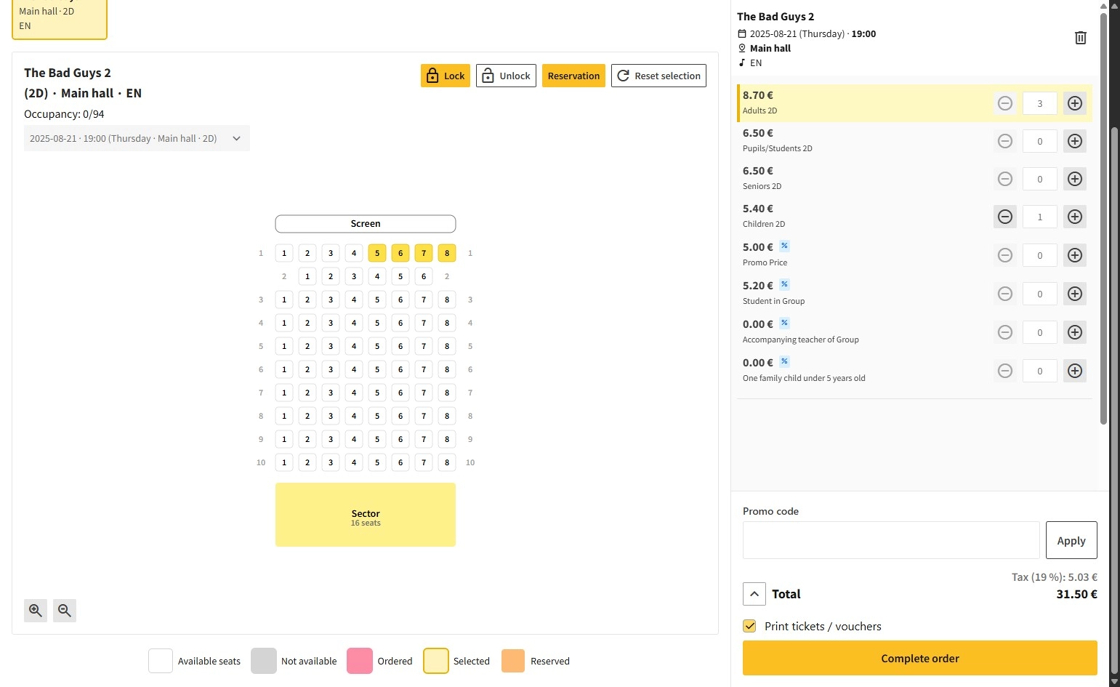Click the zoom out magnifier icon
The width and height of the screenshot is (1120, 687).
click(x=64, y=610)
